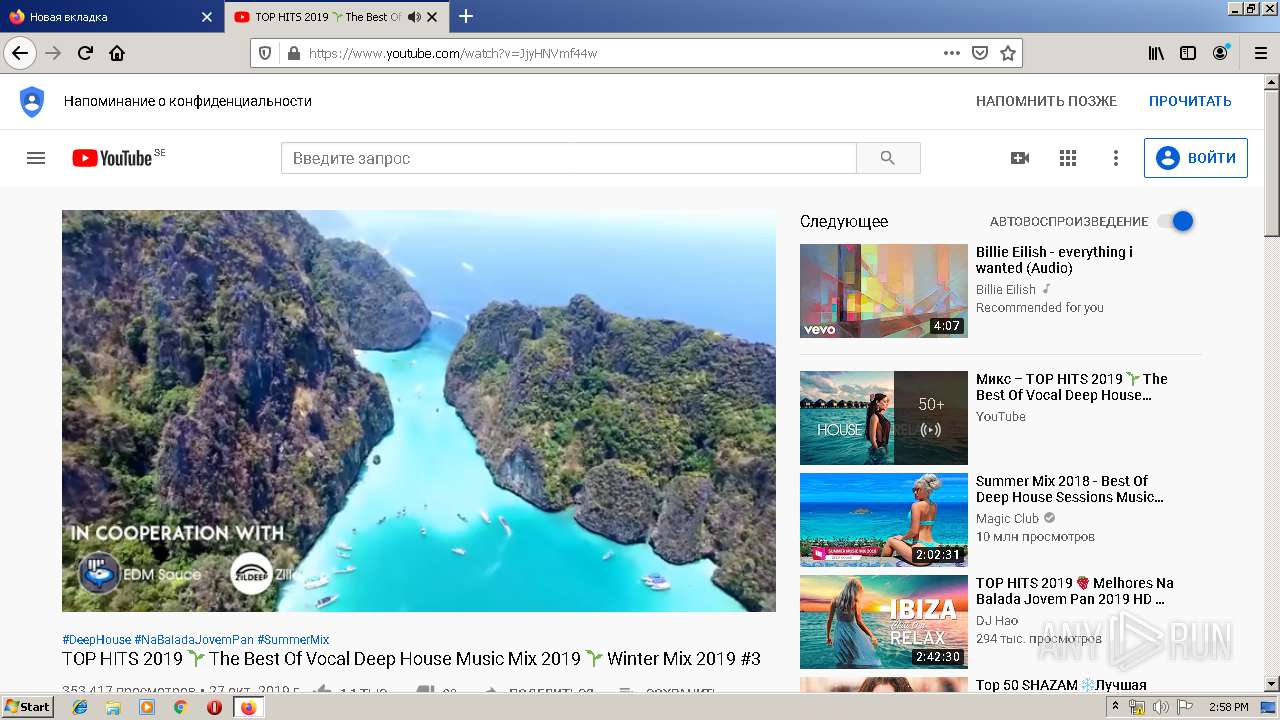Click the ВОЙТИ sign-in button
This screenshot has width=1280, height=720.
[1196, 158]
